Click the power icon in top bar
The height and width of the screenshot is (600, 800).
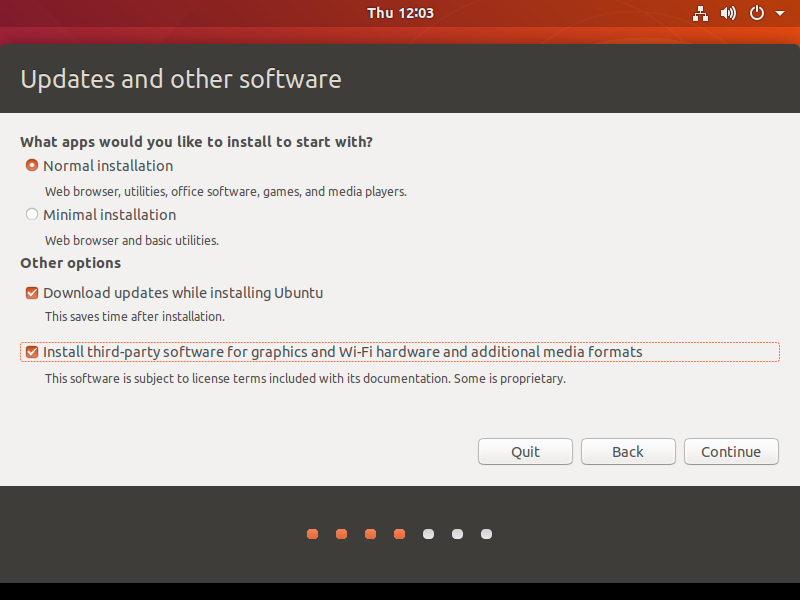[x=757, y=13]
